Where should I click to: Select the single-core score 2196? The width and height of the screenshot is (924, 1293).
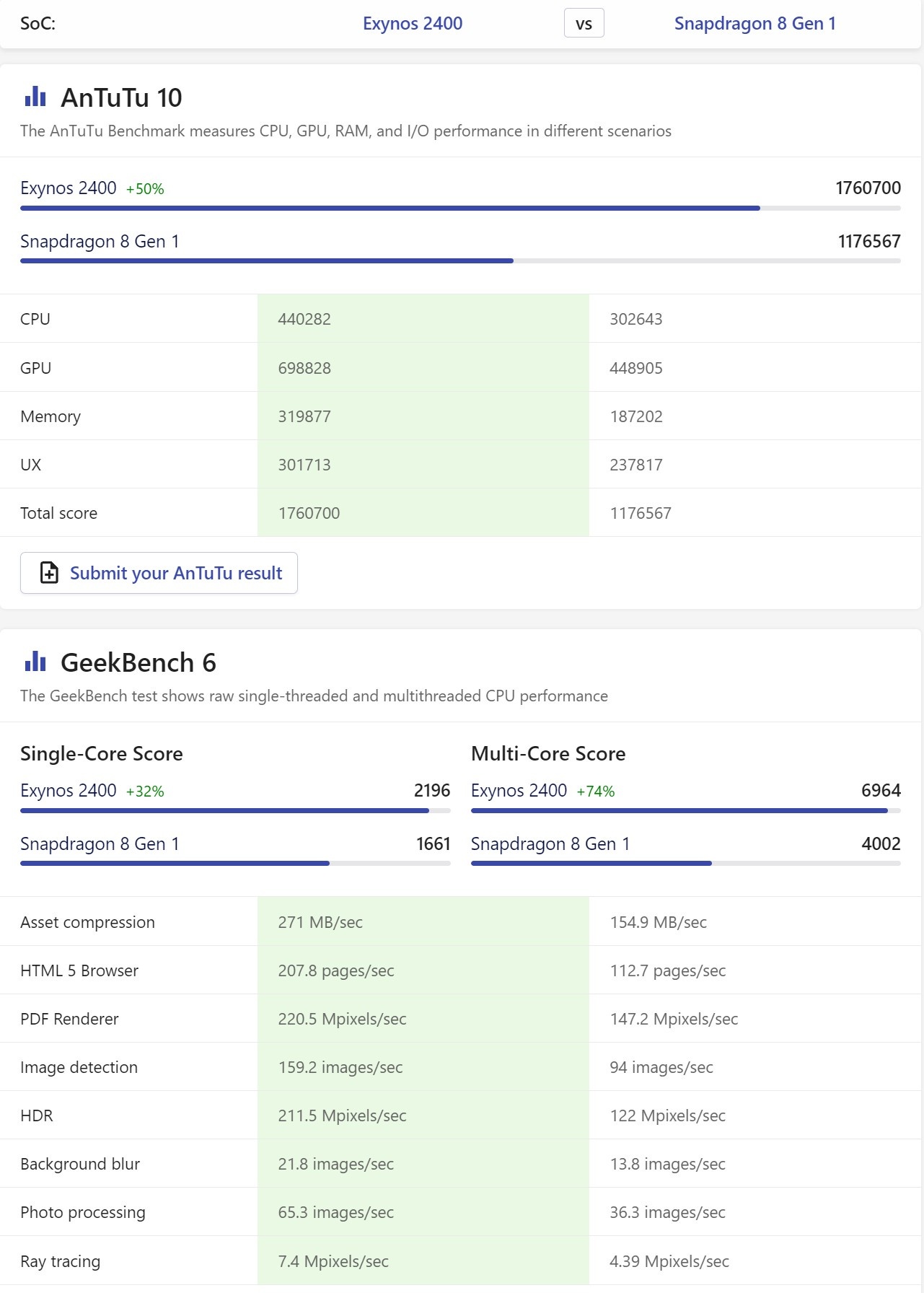[432, 790]
